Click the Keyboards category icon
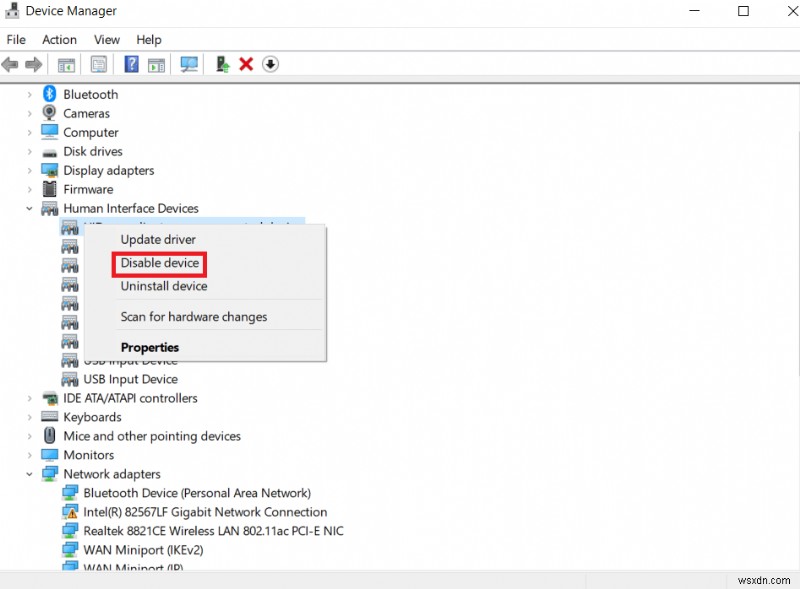This screenshot has width=800, height=589. tap(49, 416)
